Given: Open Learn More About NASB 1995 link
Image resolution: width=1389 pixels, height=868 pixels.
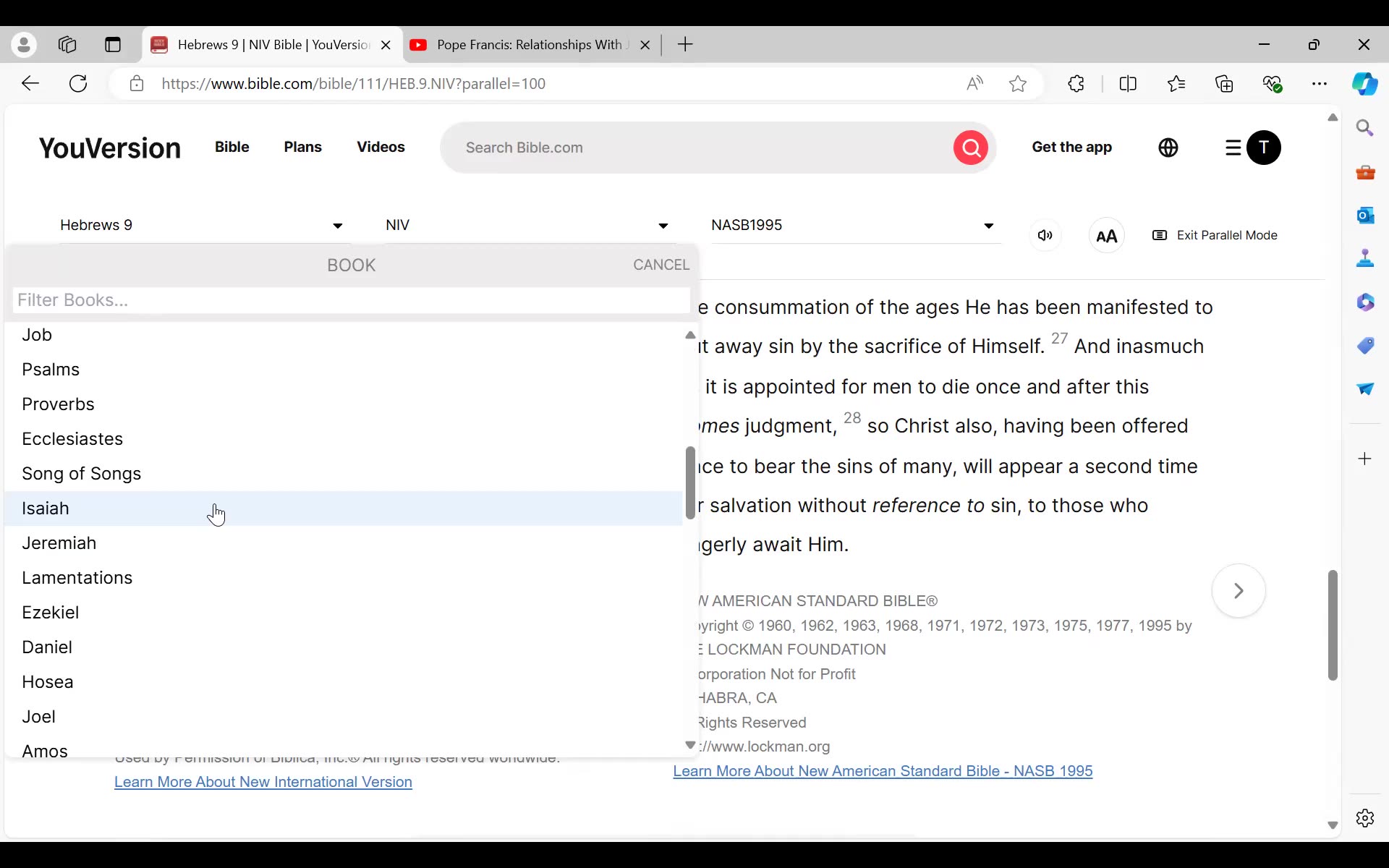Looking at the screenshot, I should pos(883,771).
